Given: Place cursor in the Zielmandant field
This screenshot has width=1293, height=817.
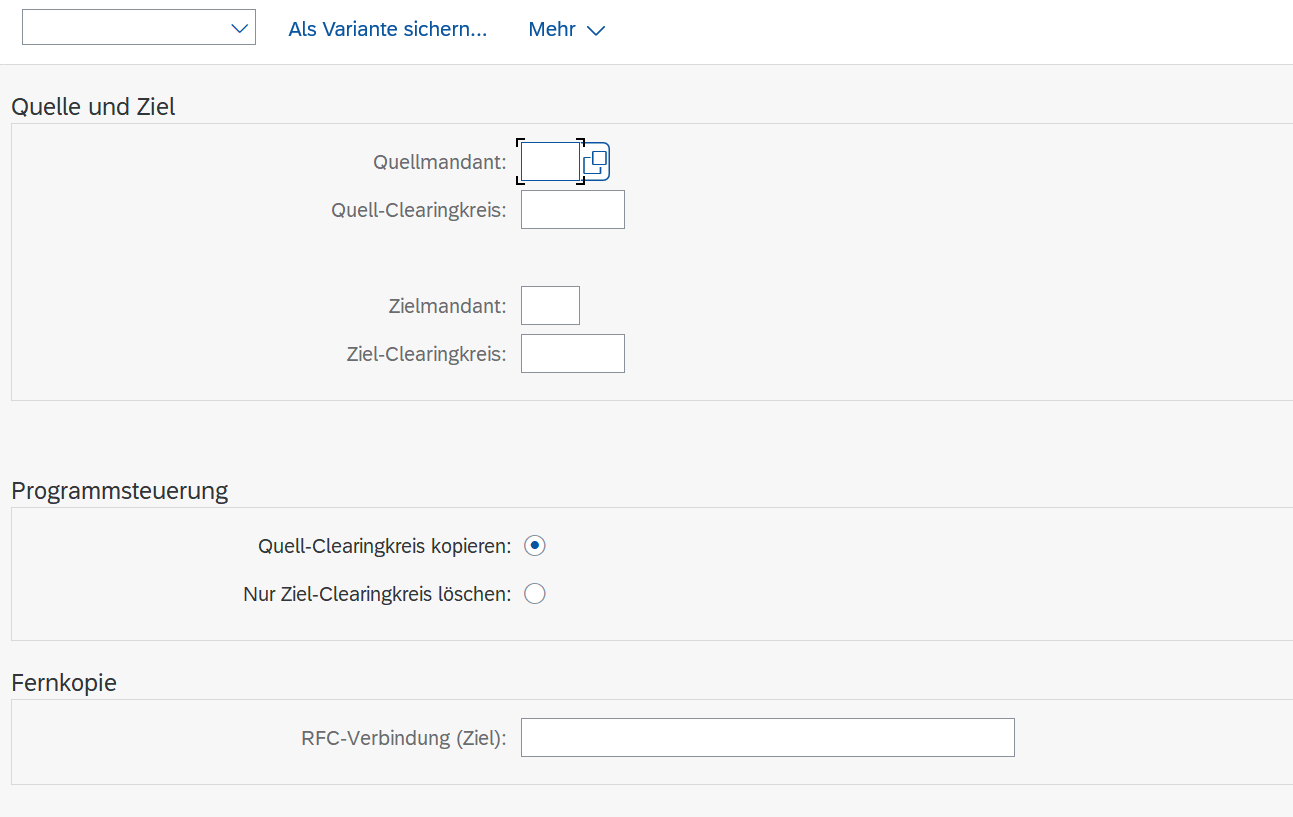Looking at the screenshot, I should coord(550,306).
